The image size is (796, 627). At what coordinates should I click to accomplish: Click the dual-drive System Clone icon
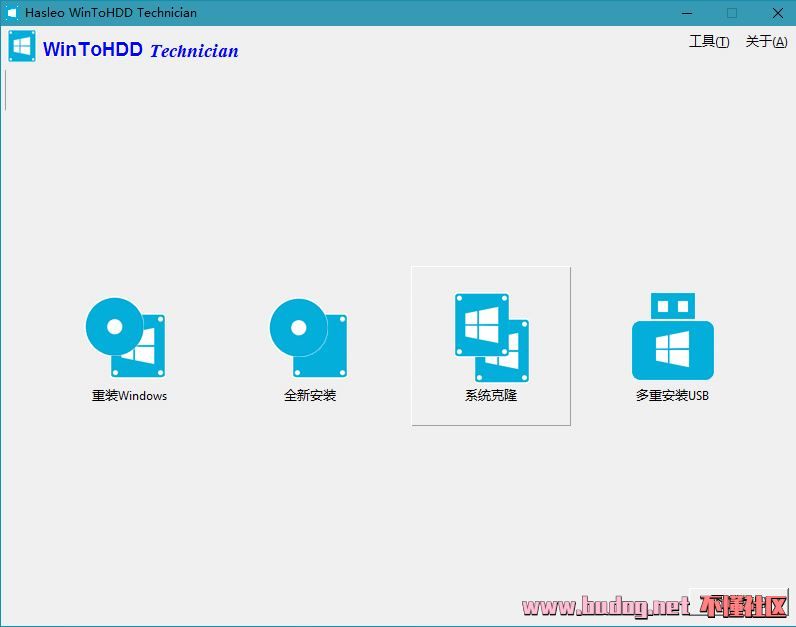[492, 338]
